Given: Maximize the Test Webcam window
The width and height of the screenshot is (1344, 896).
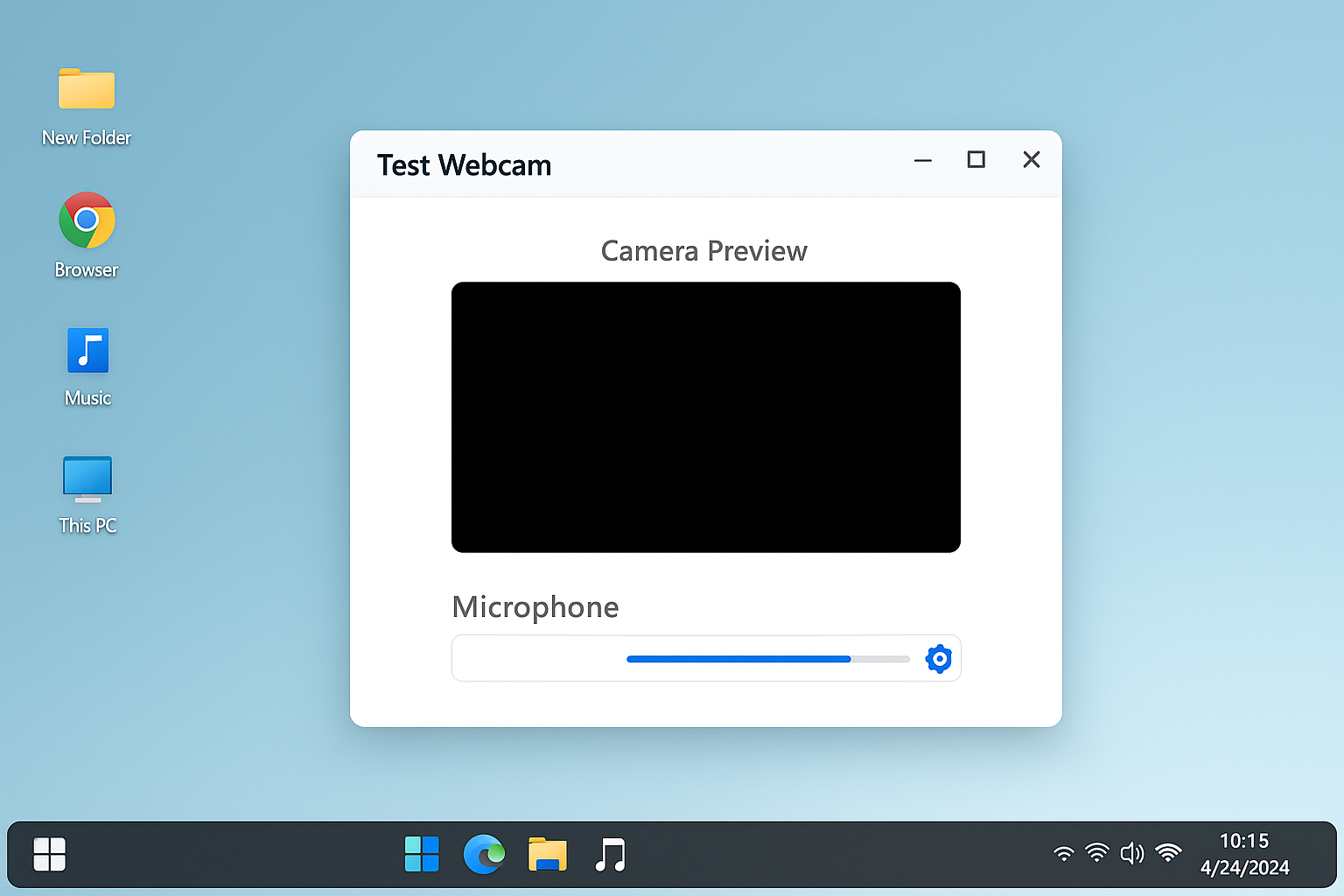Looking at the screenshot, I should pyautogui.click(x=976, y=160).
